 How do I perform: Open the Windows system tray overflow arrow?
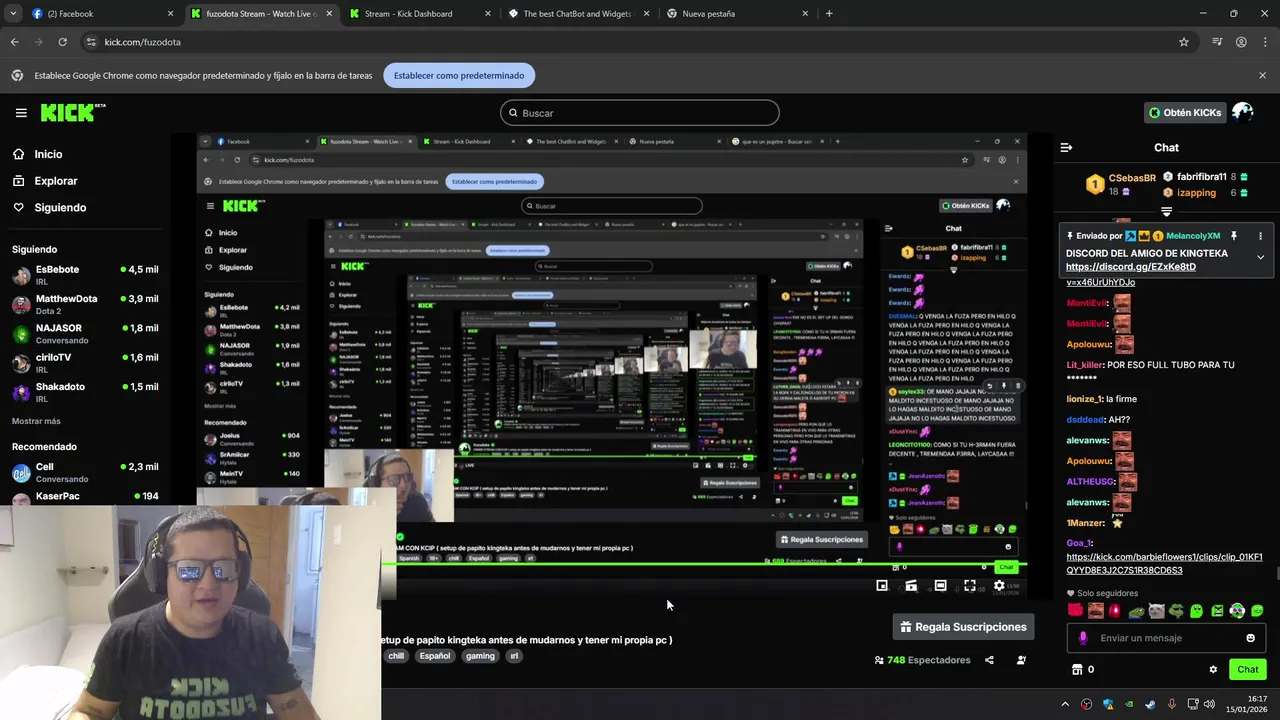click(1065, 704)
